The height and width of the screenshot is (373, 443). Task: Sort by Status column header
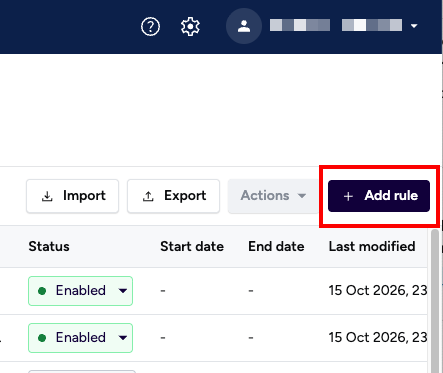click(x=49, y=247)
